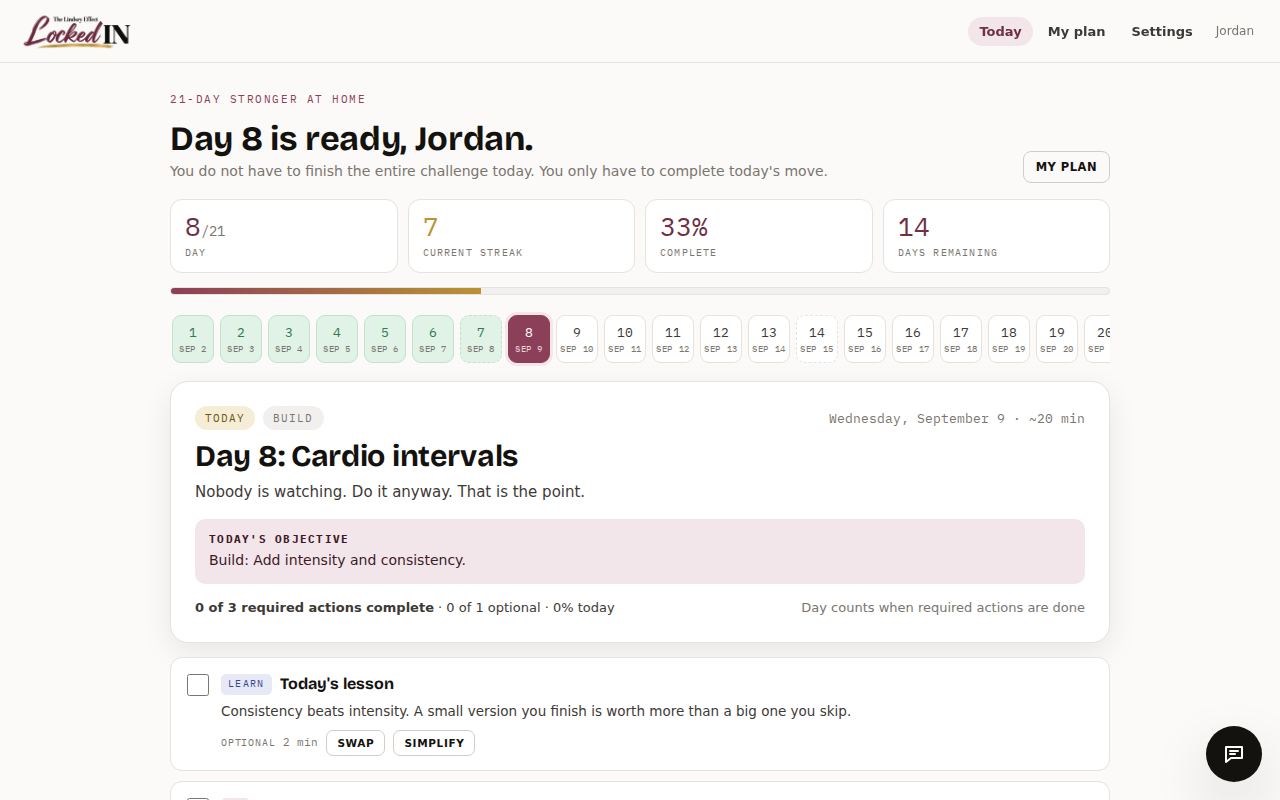The width and height of the screenshot is (1280, 800).
Task: Click the MY PLAN button
Action: point(1066,167)
